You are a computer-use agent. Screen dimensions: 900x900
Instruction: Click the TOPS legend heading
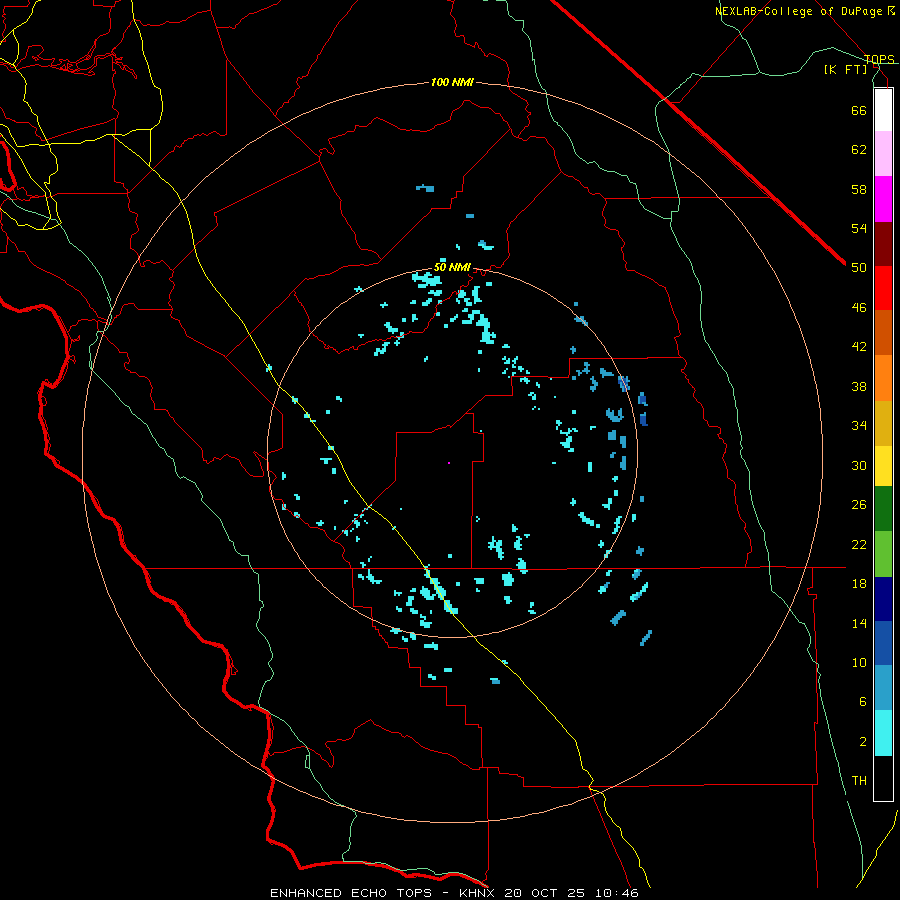tap(879, 59)
